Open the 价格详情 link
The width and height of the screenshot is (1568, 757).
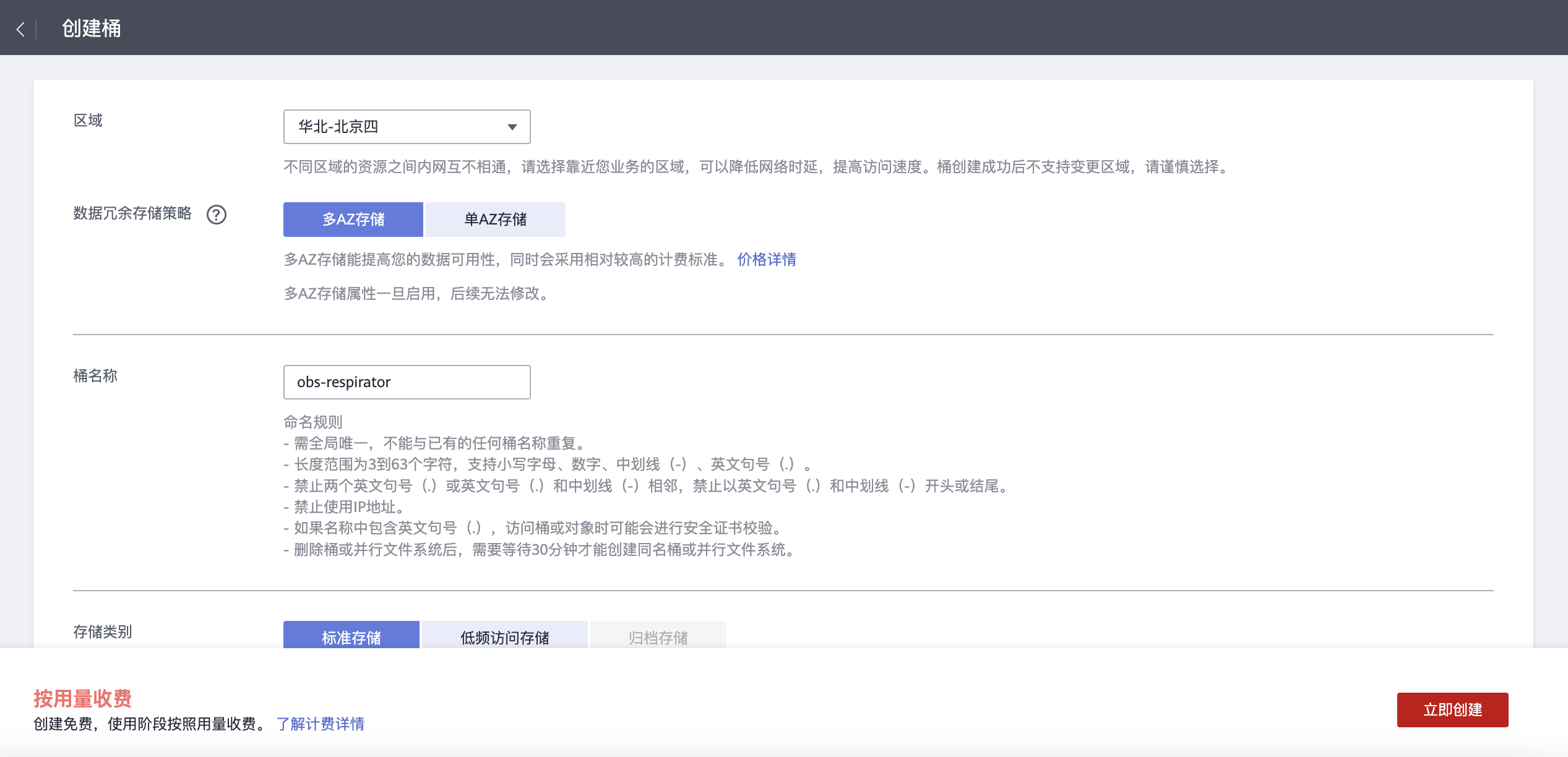(766, 260)
